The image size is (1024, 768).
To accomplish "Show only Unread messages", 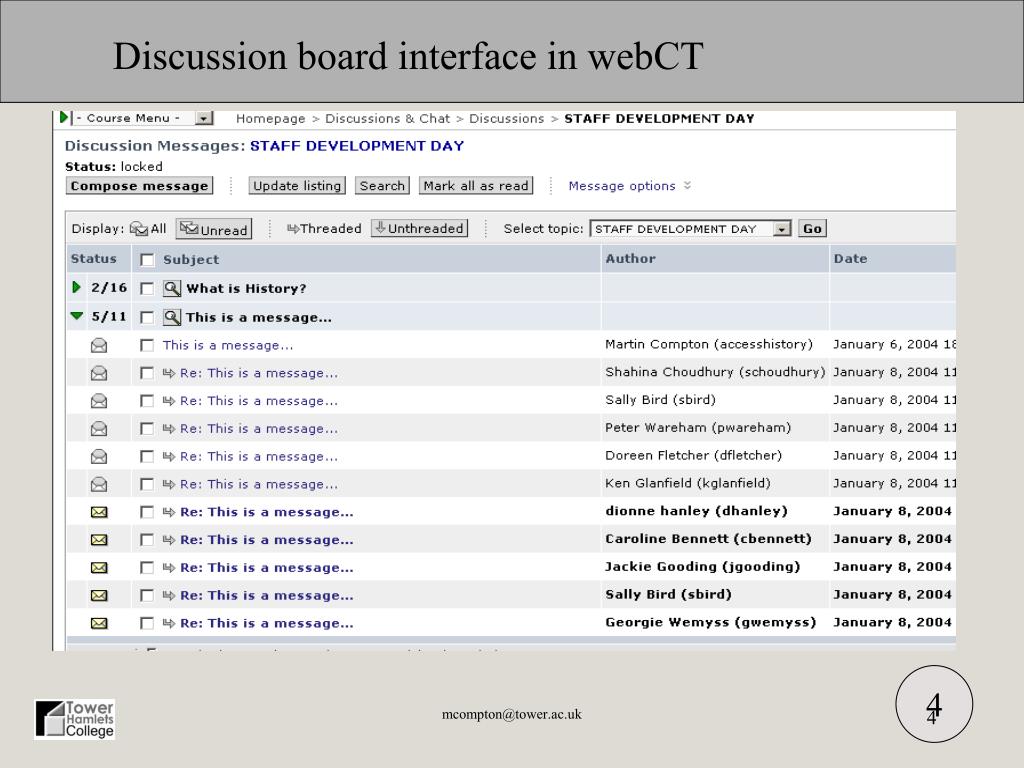I will [x=214, y=229].
